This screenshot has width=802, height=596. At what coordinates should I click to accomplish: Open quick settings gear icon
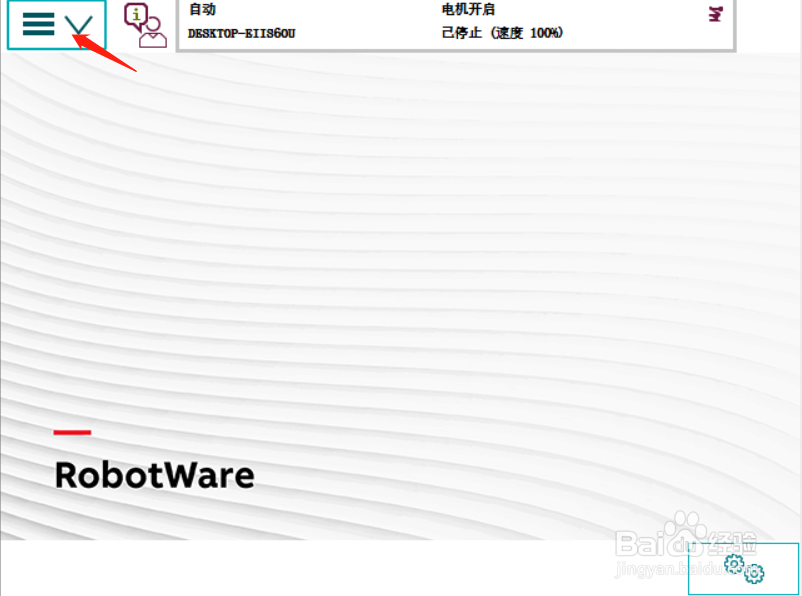tap(743, 568)
